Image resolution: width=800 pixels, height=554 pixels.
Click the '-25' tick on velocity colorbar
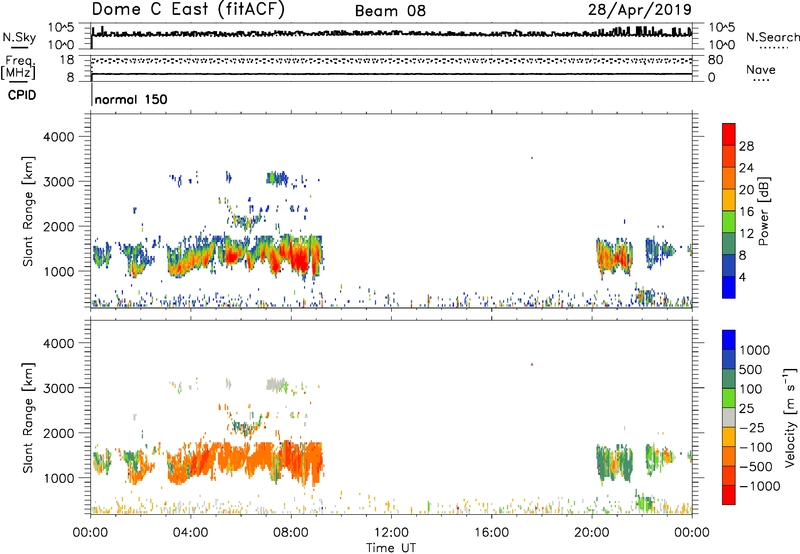752,428
